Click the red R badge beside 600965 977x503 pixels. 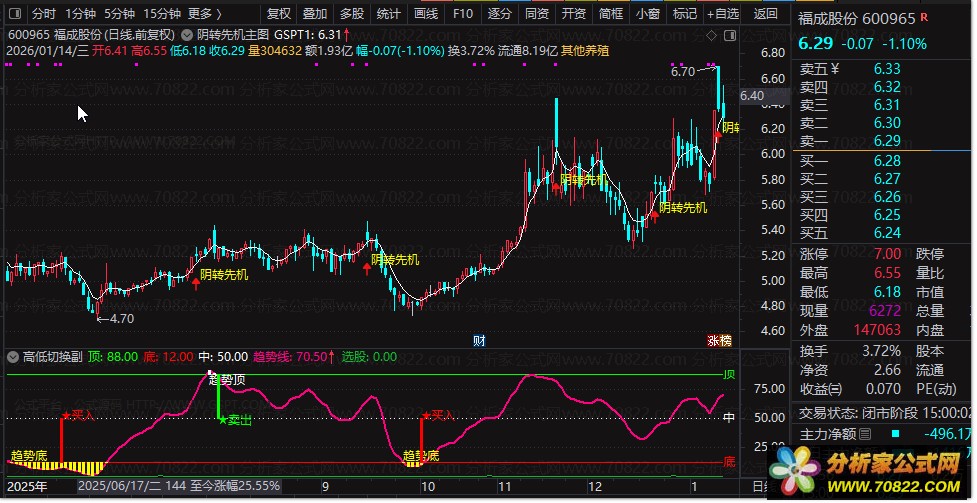point(924,17)
